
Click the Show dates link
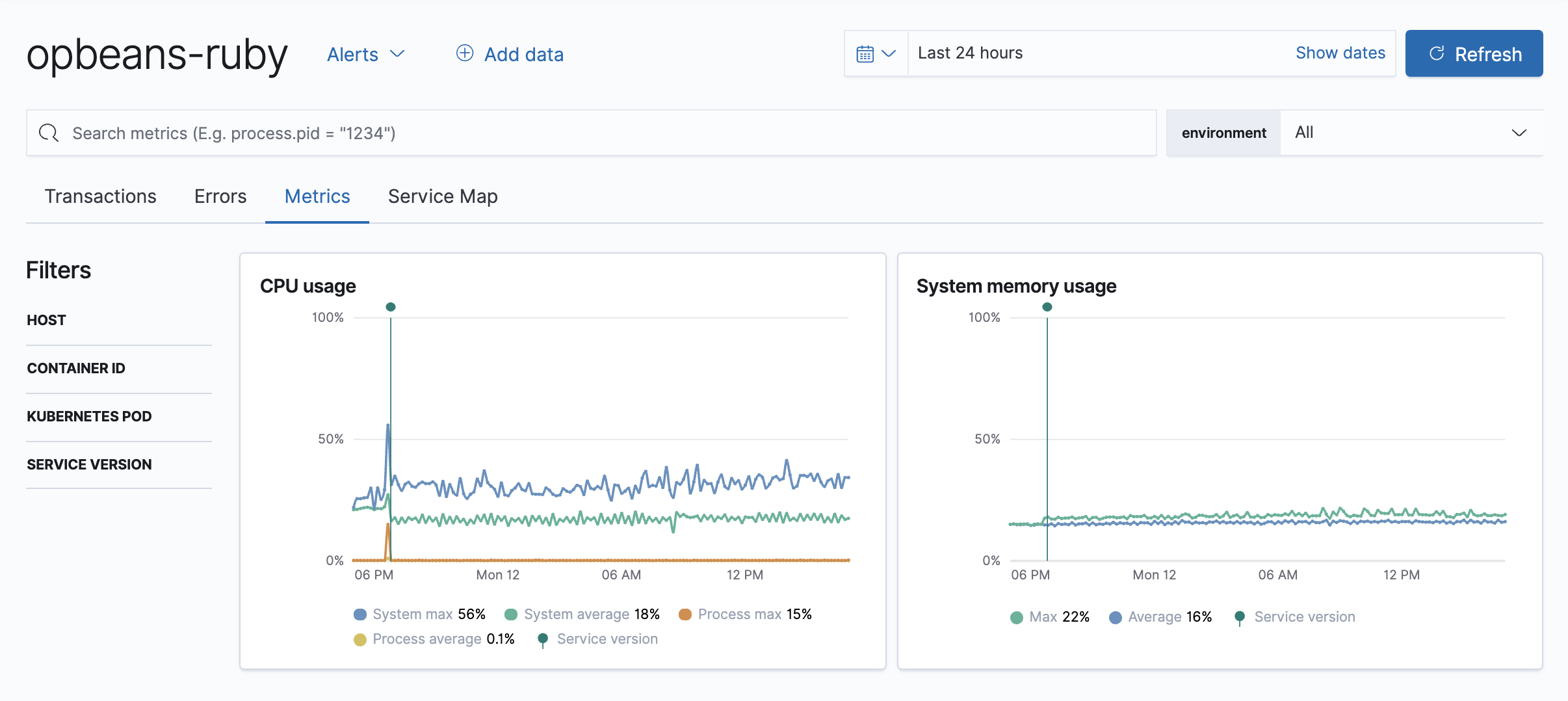[x=1340, y=53]
